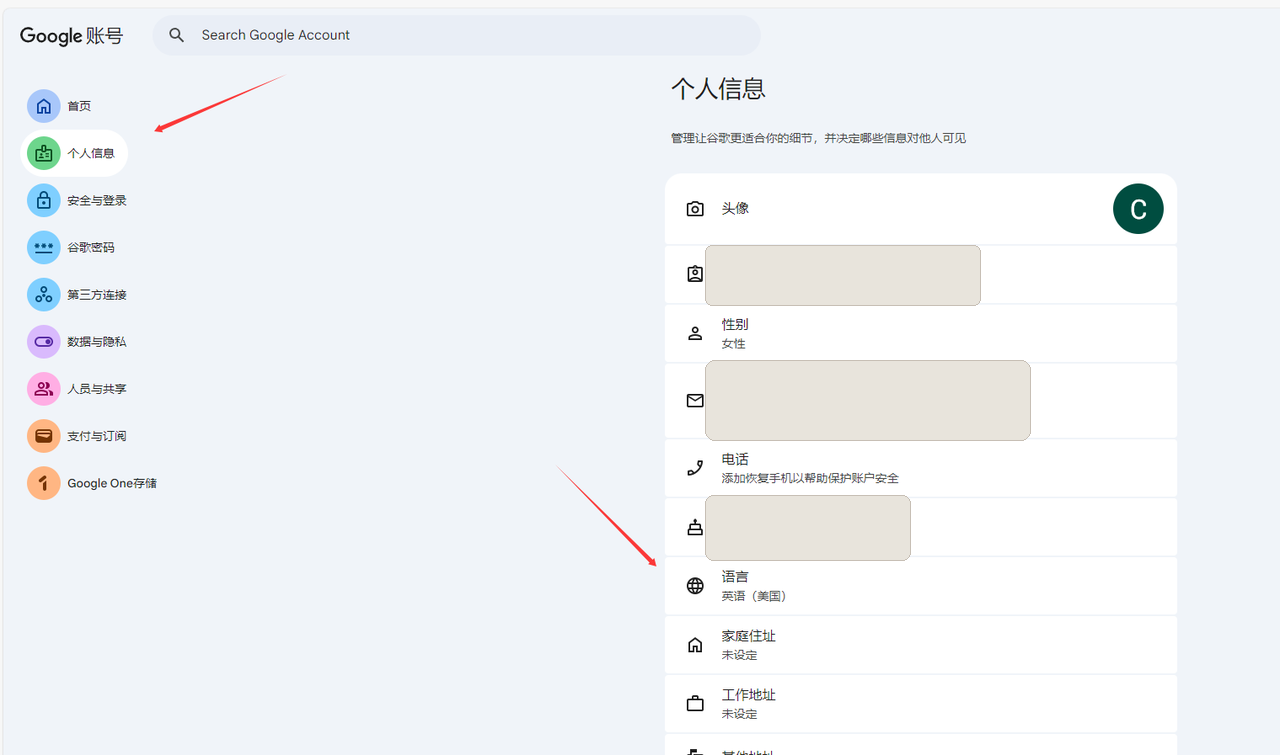The width and height of the screenshot is (1280, 755).
Task: Open the 家庭住址 row
Action: coord(921,645)
